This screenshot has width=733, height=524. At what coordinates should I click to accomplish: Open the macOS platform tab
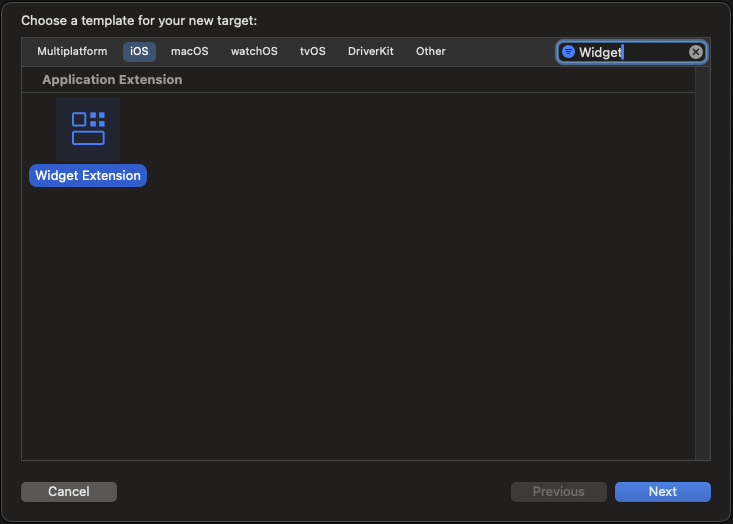click(x=189, y=51)
